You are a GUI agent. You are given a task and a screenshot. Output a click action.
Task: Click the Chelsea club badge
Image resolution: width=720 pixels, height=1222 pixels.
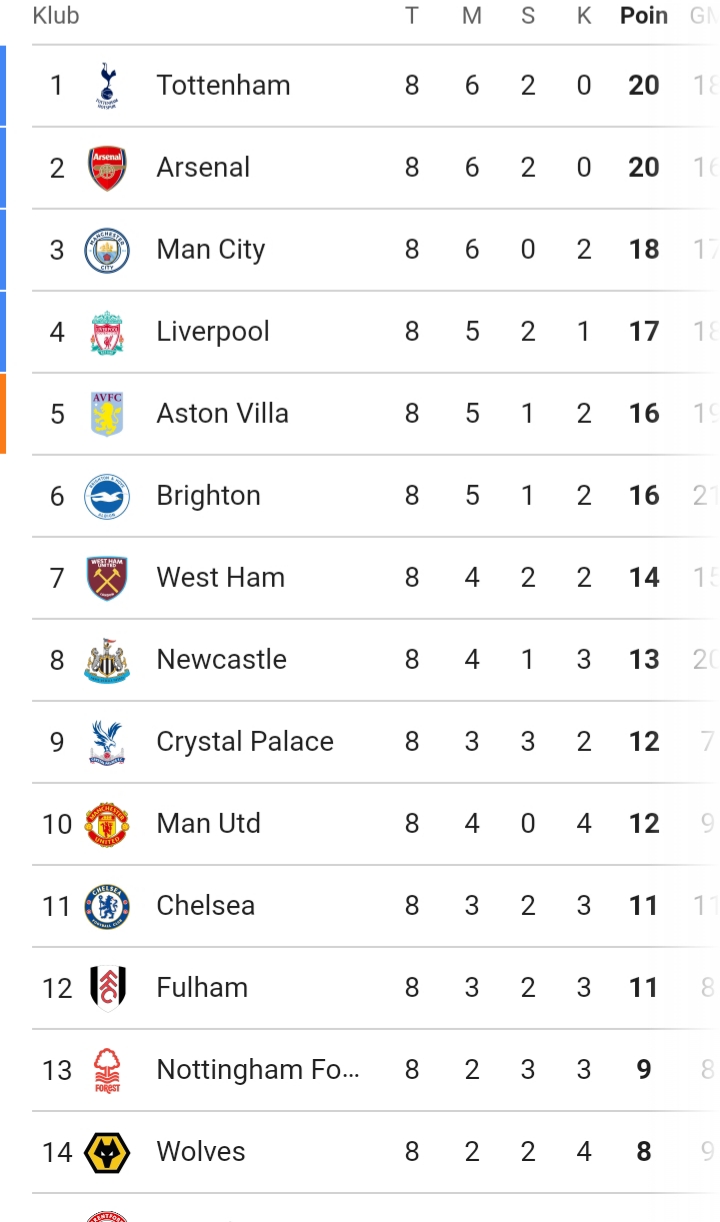(107, 906)
